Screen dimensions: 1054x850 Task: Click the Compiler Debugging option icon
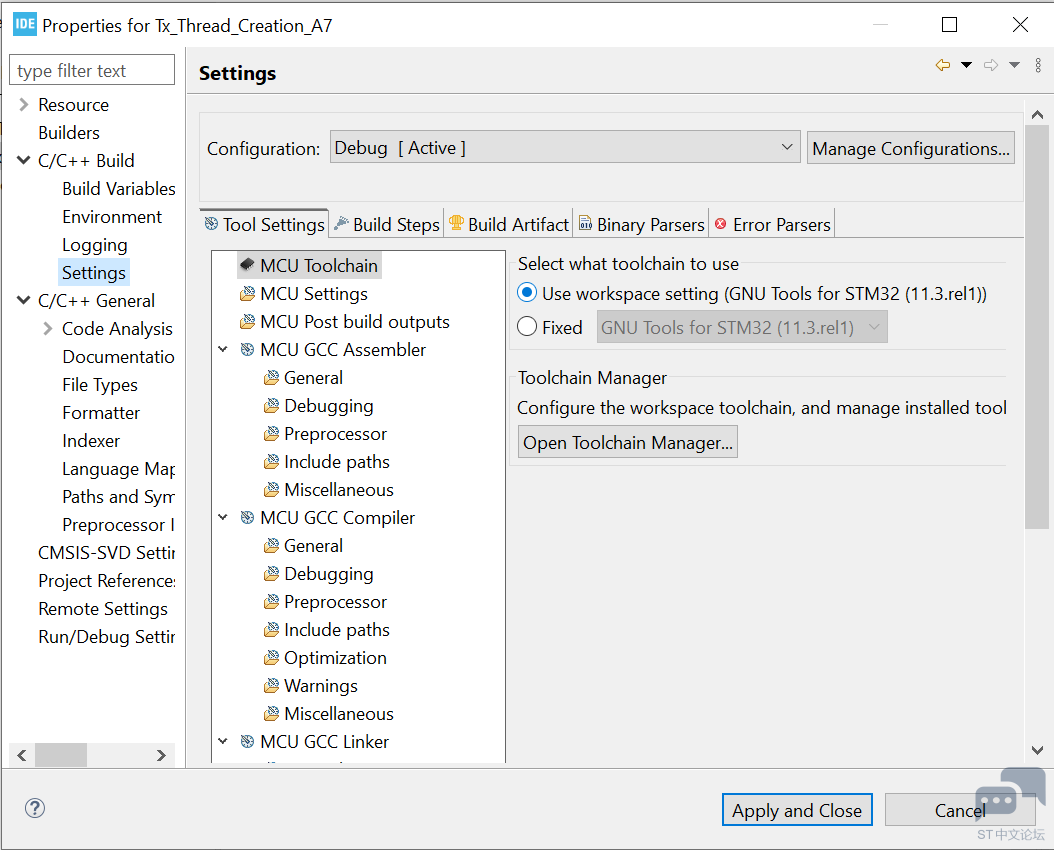click(x=271, y=574)
